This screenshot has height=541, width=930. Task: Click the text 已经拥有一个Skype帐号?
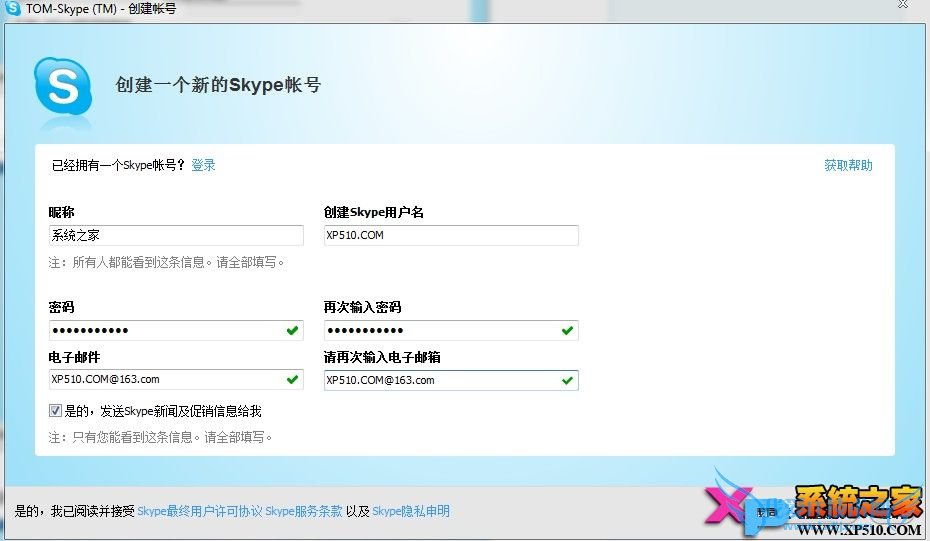click(x=119, y=166)
